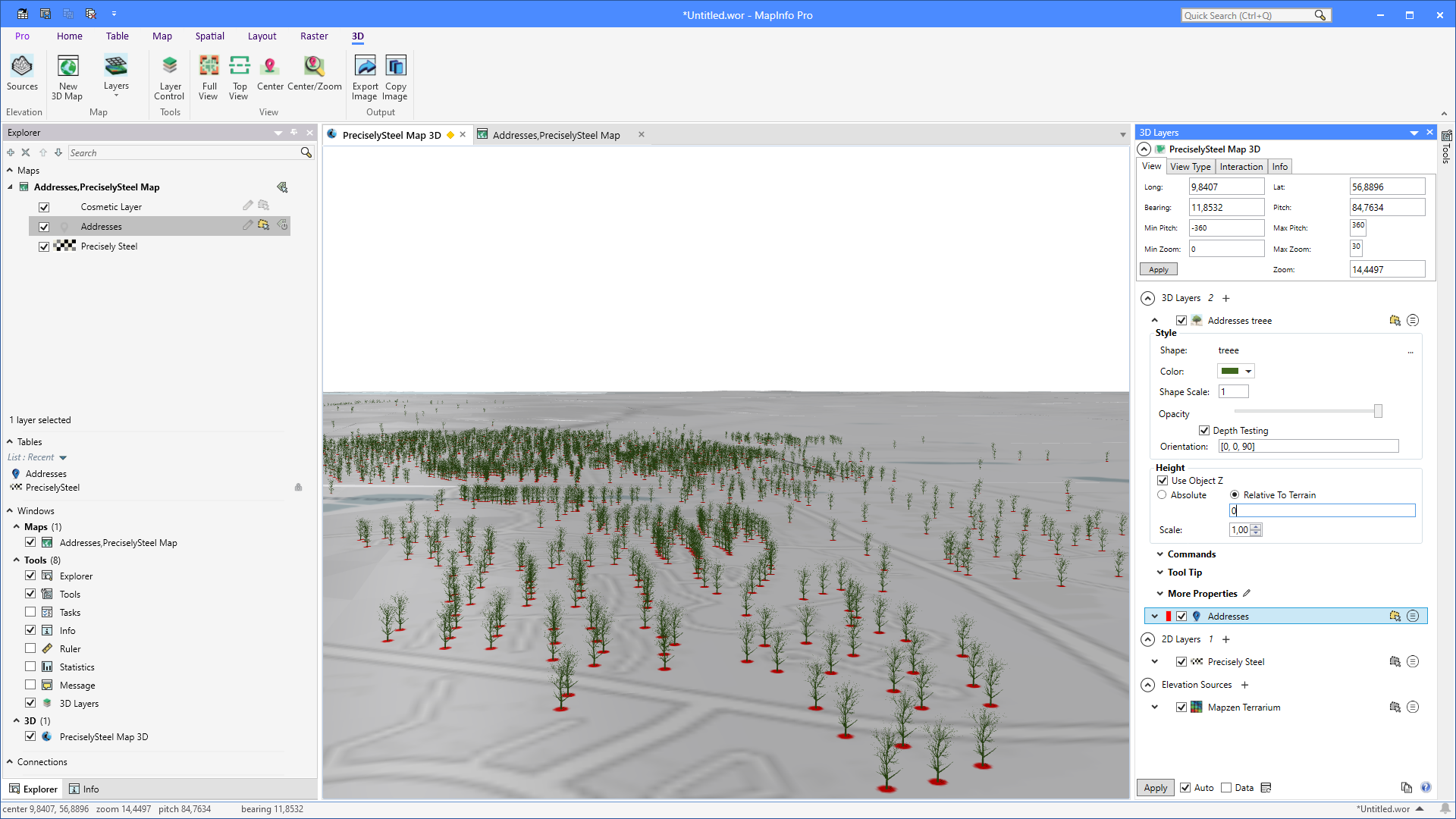The width and height of the screenshot is (1456, 819).
Task: Add a new 2D layer with plus
Action: tap(1226, 639)
